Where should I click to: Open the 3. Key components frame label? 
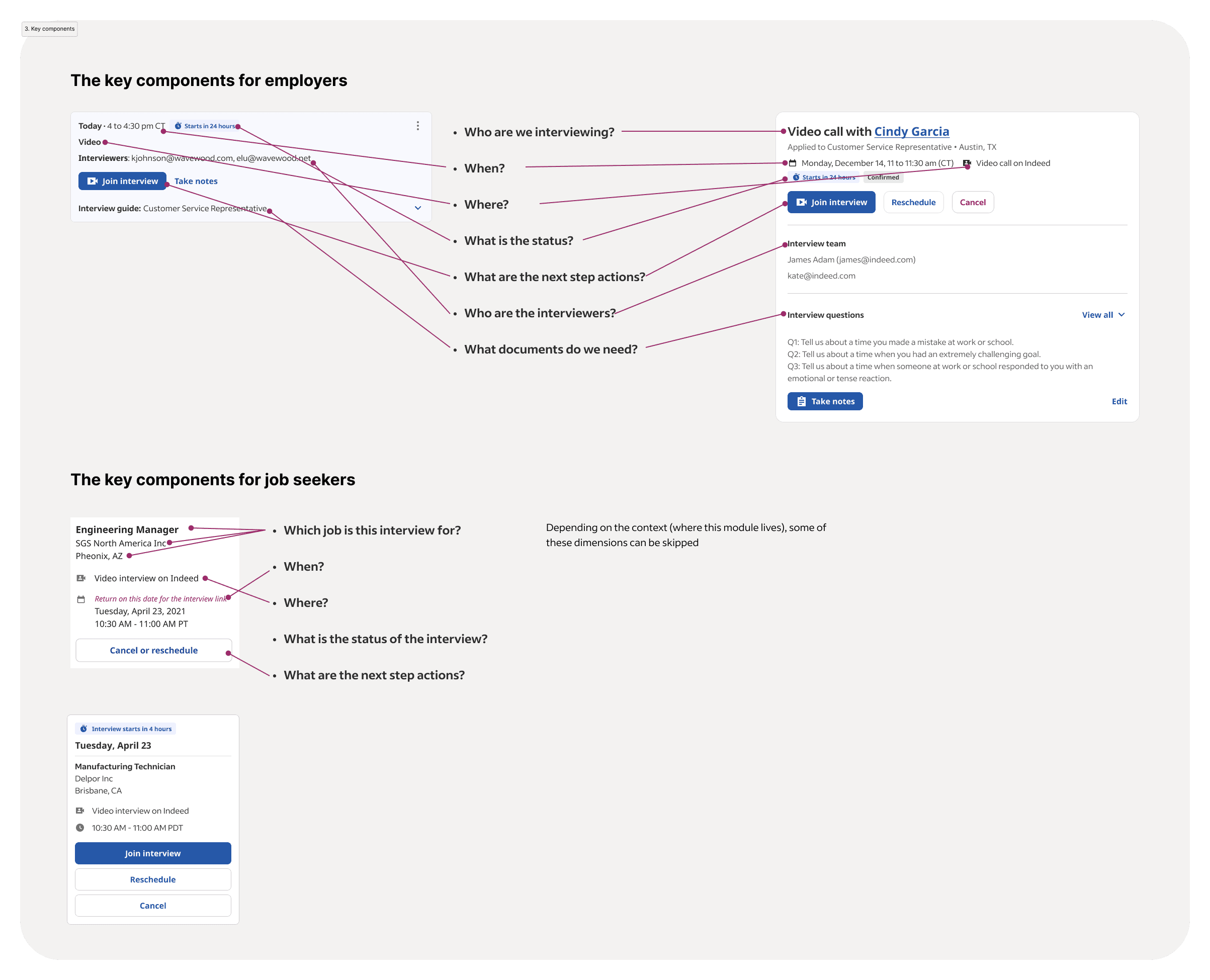pos(50,29)
